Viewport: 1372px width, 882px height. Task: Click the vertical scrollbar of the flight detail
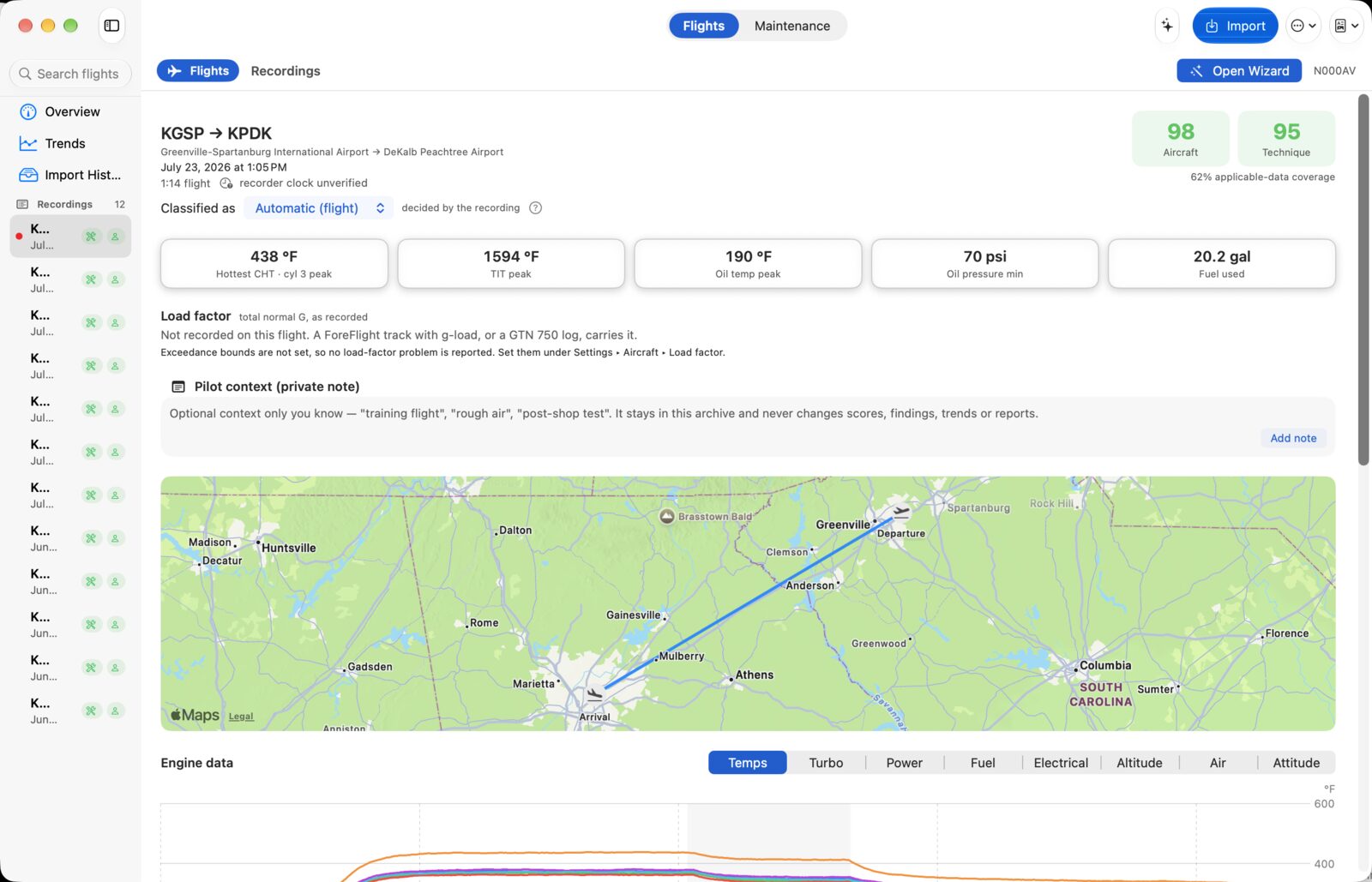coord(1363,281)
